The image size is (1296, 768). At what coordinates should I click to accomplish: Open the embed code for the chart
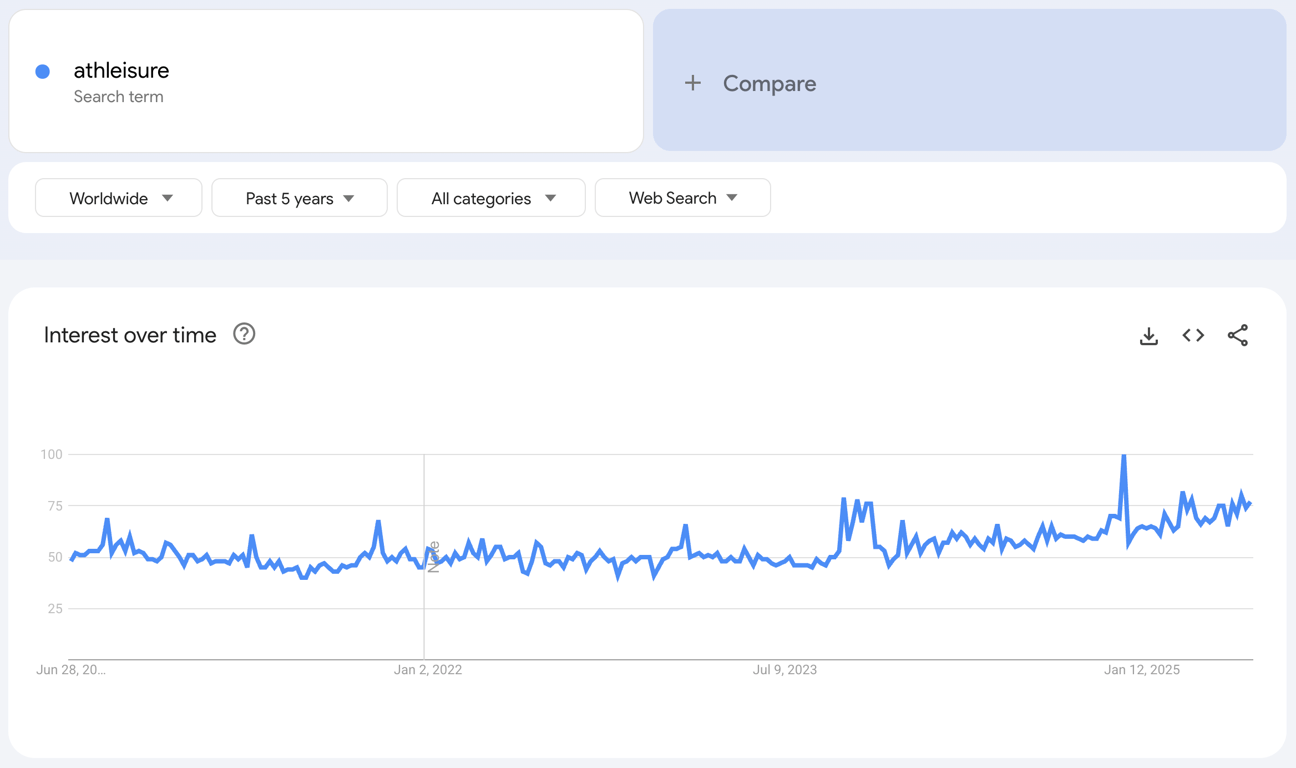coord(1193,336)
